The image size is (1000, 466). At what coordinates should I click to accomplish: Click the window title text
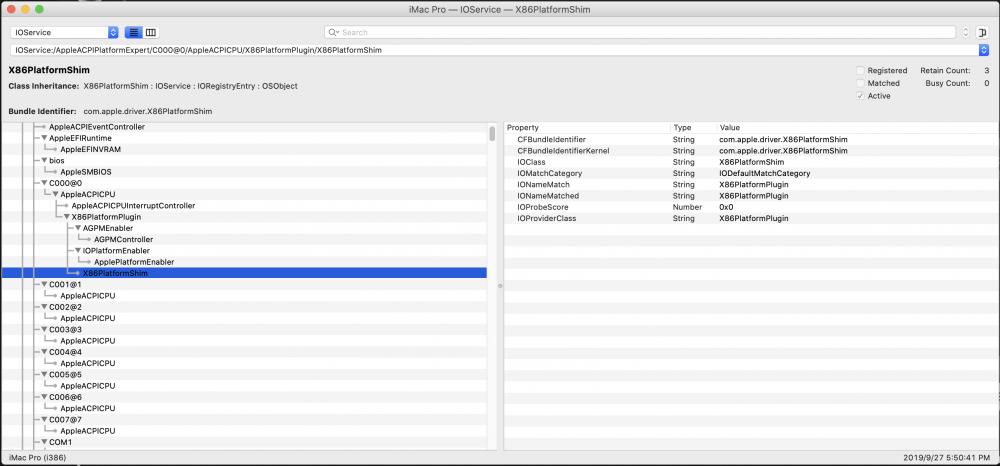[x=499, y=10]
